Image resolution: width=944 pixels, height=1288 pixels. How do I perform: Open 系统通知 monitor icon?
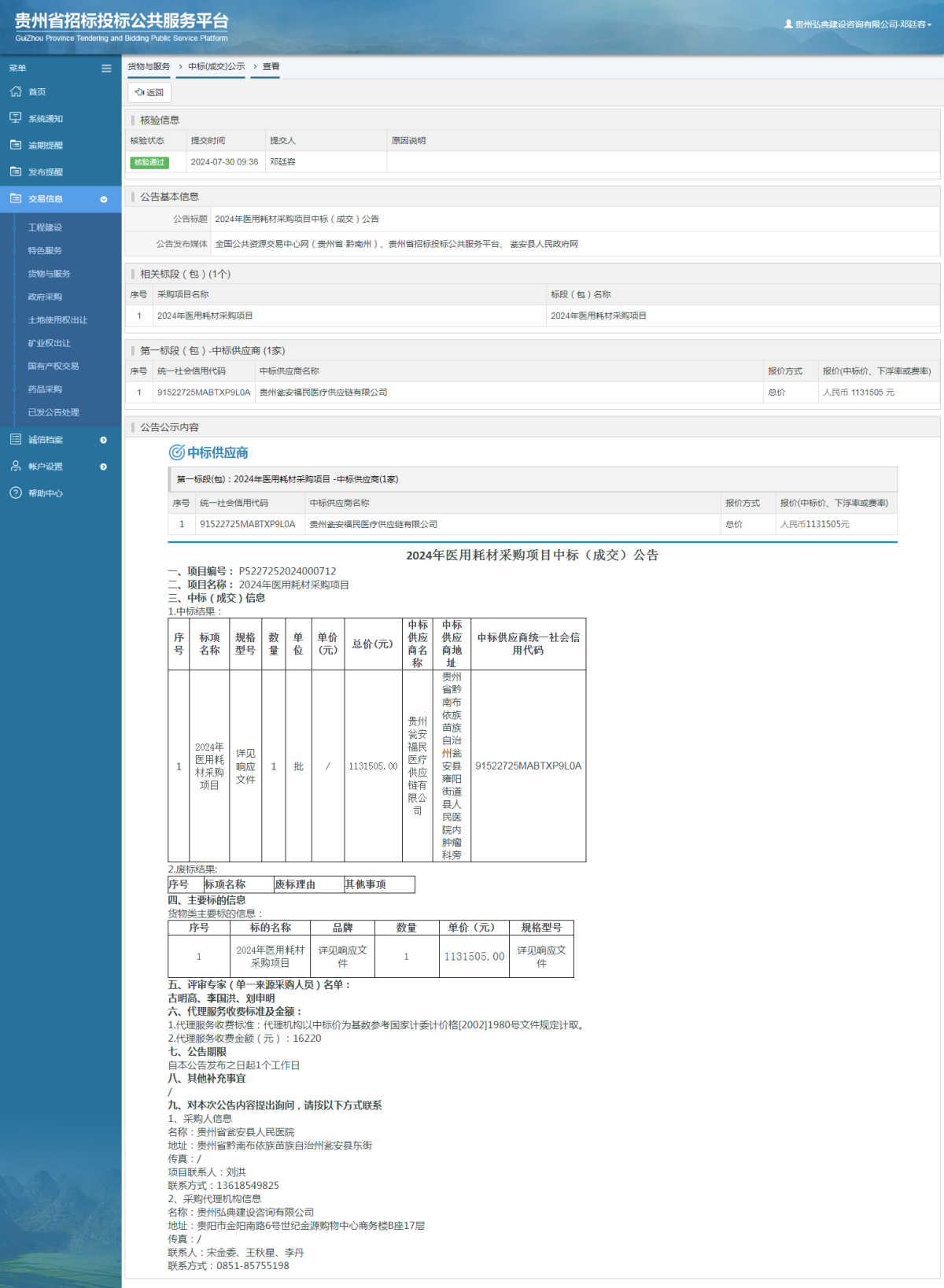click(16, 118)
